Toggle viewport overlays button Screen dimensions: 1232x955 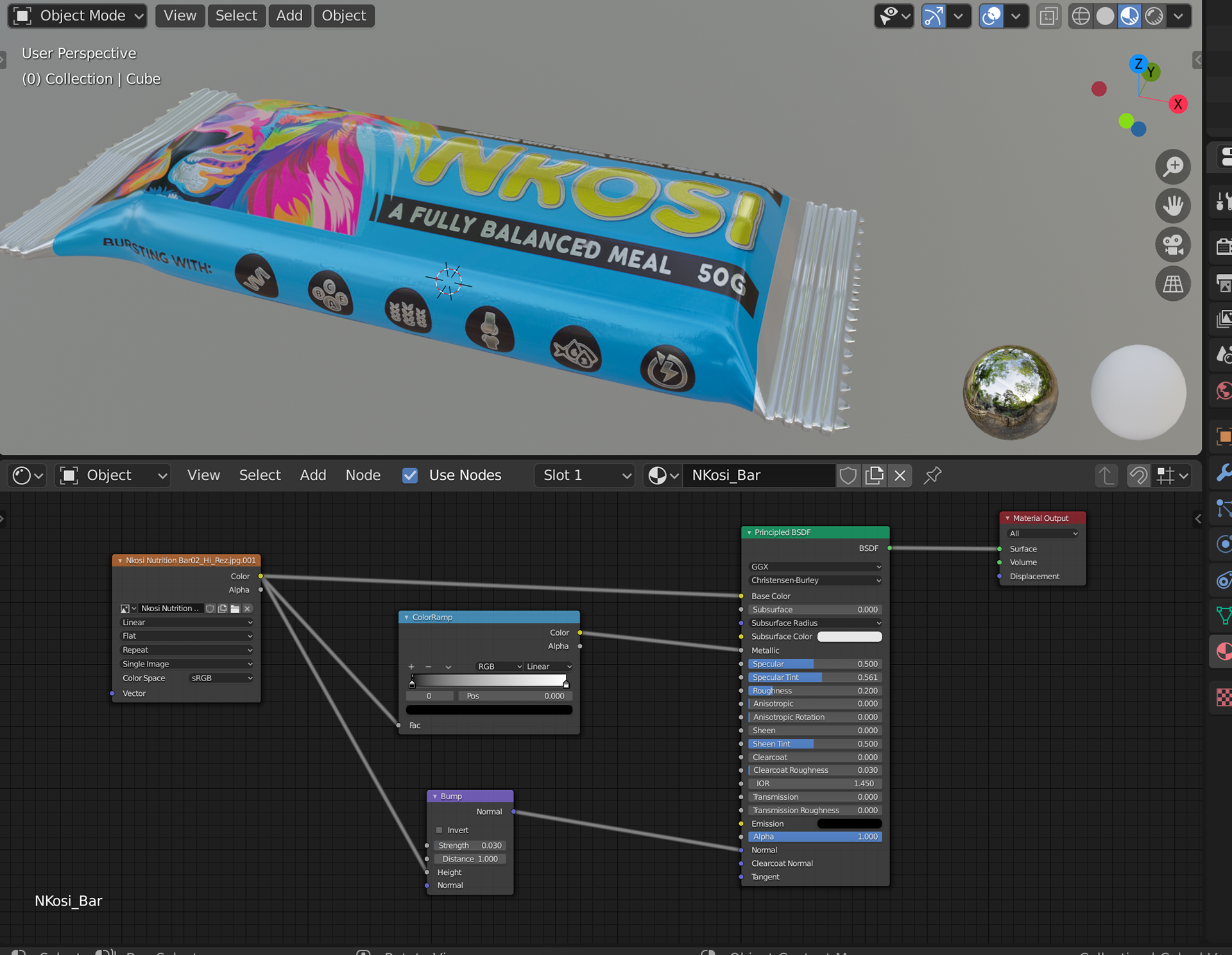click(x=991, y=16)
